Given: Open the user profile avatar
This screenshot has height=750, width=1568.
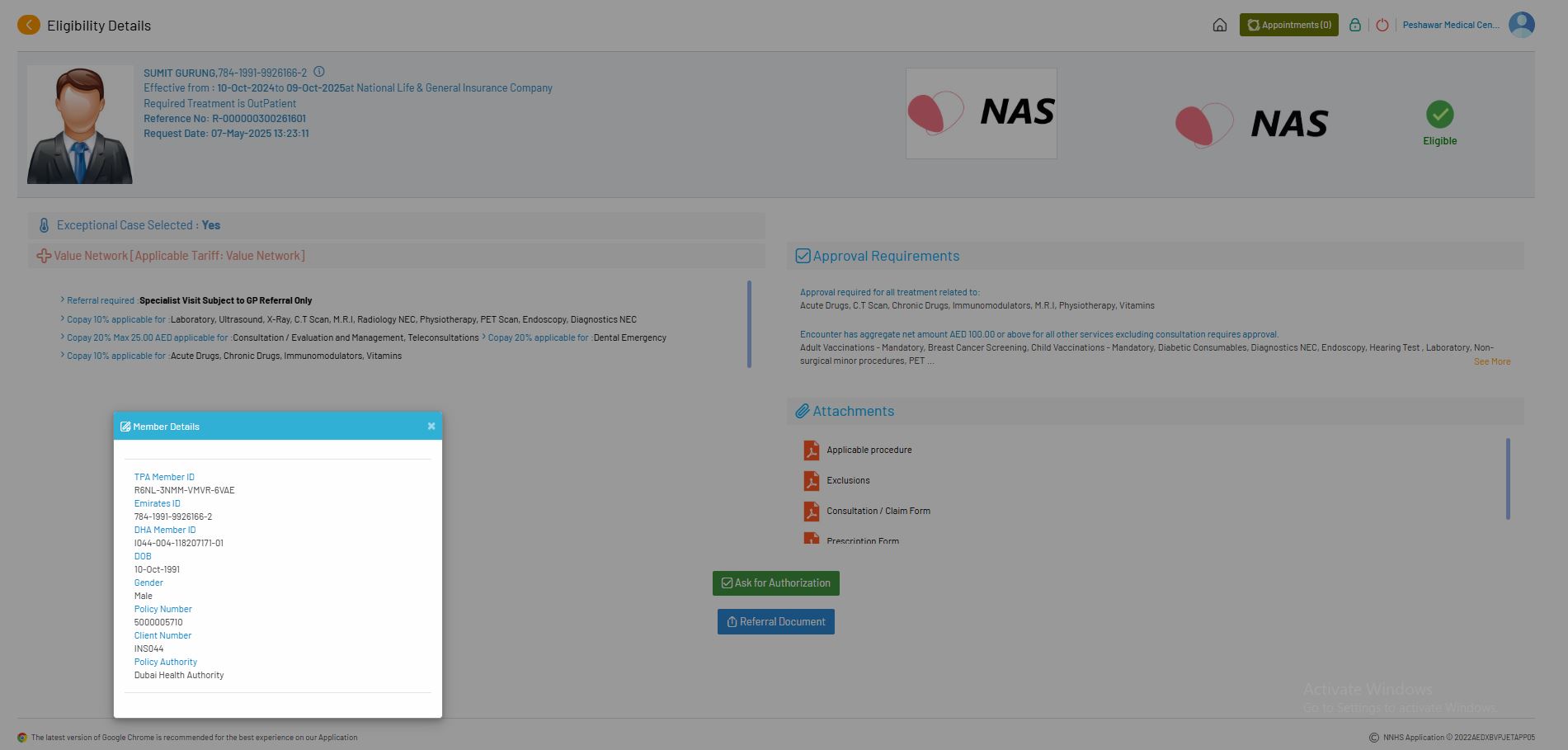Looking at the screenshot, I should [1522, 25].
